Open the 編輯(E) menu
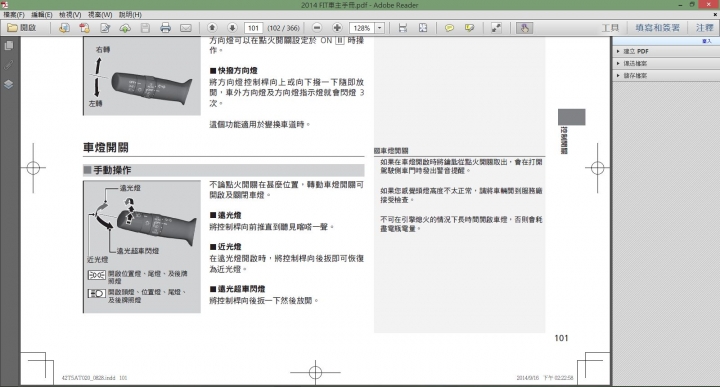This screenshot has height=387, width=720. [x=42, y=15]
